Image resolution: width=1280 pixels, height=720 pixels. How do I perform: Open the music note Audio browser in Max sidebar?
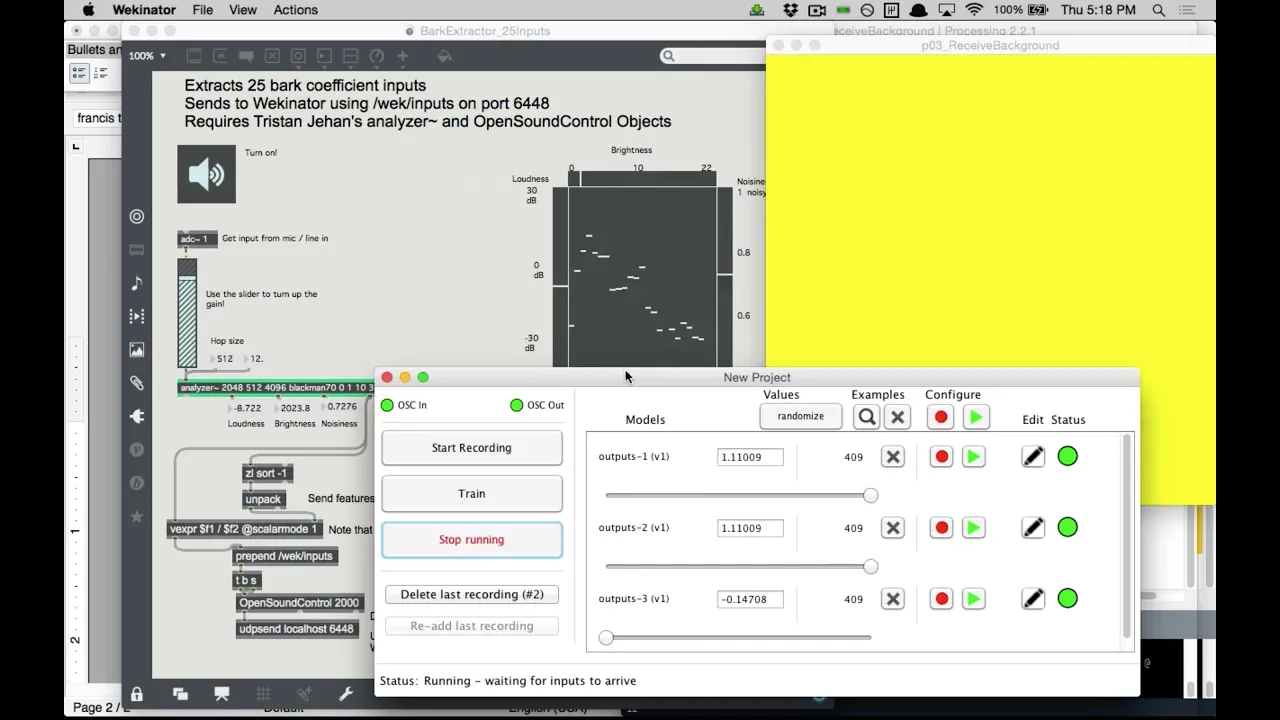137,283
